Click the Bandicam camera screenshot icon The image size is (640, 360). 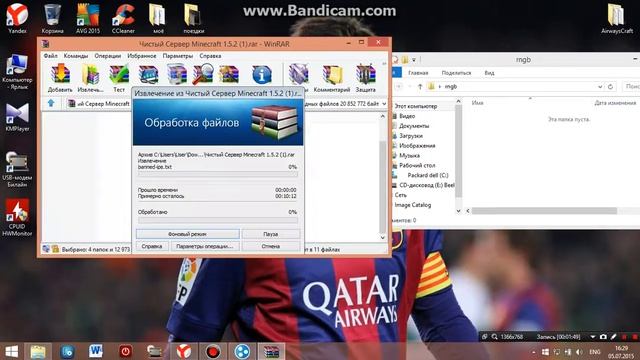[603, 337]
